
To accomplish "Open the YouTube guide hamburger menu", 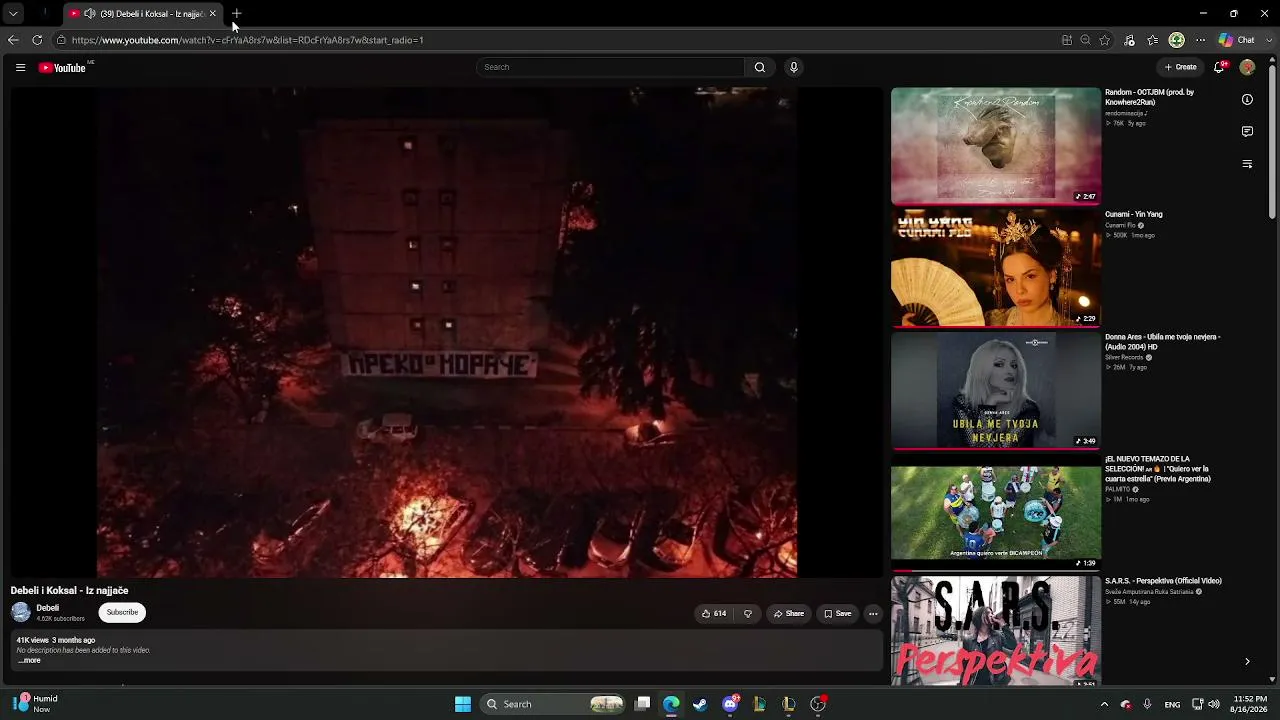I will click(20, 67).
